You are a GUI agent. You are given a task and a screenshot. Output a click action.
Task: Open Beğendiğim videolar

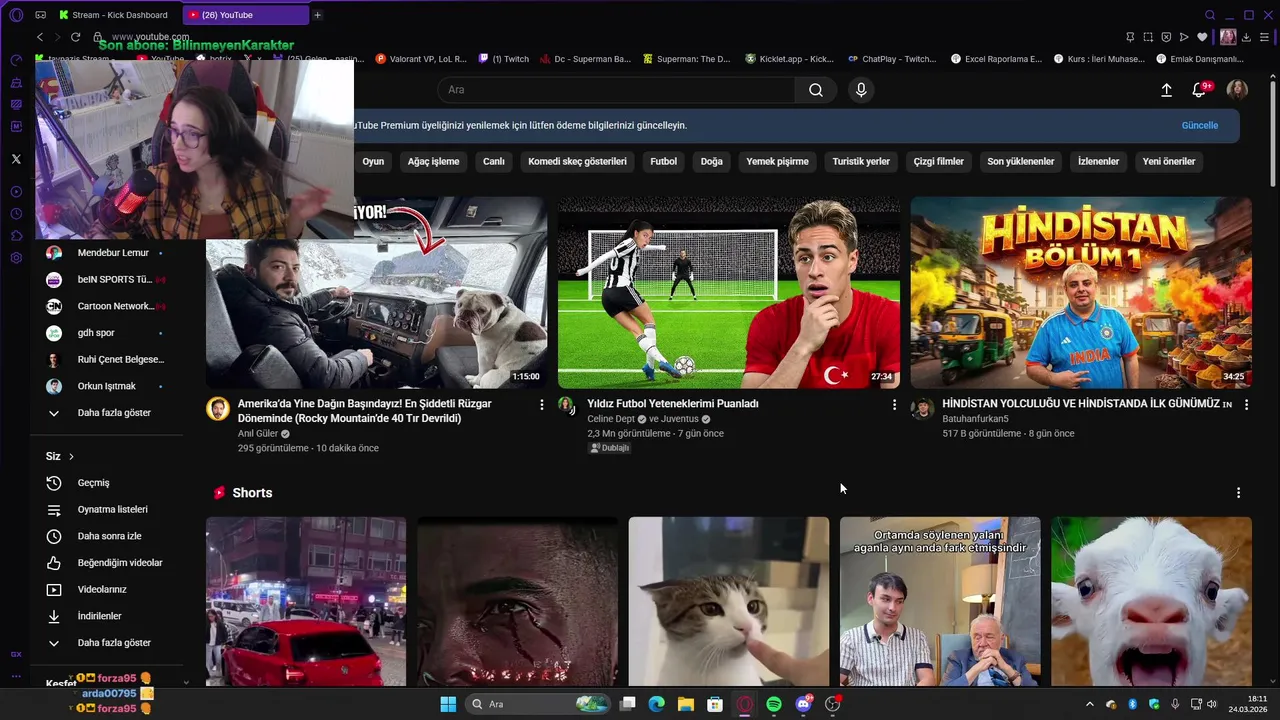[x=106, y=563]
